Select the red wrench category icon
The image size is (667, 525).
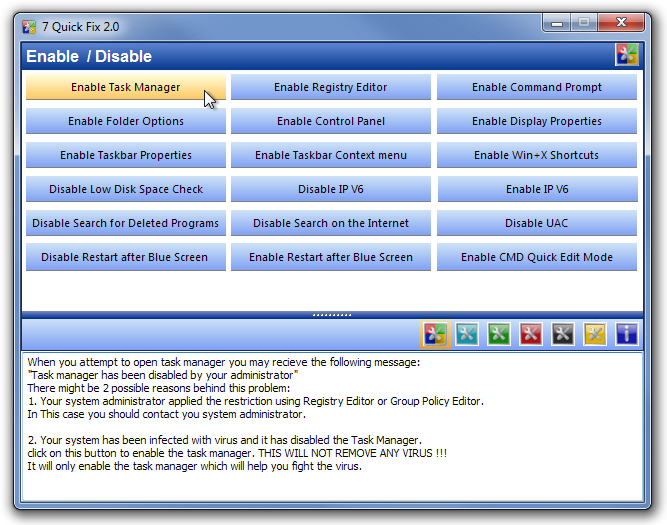click(x=531, y=334)
